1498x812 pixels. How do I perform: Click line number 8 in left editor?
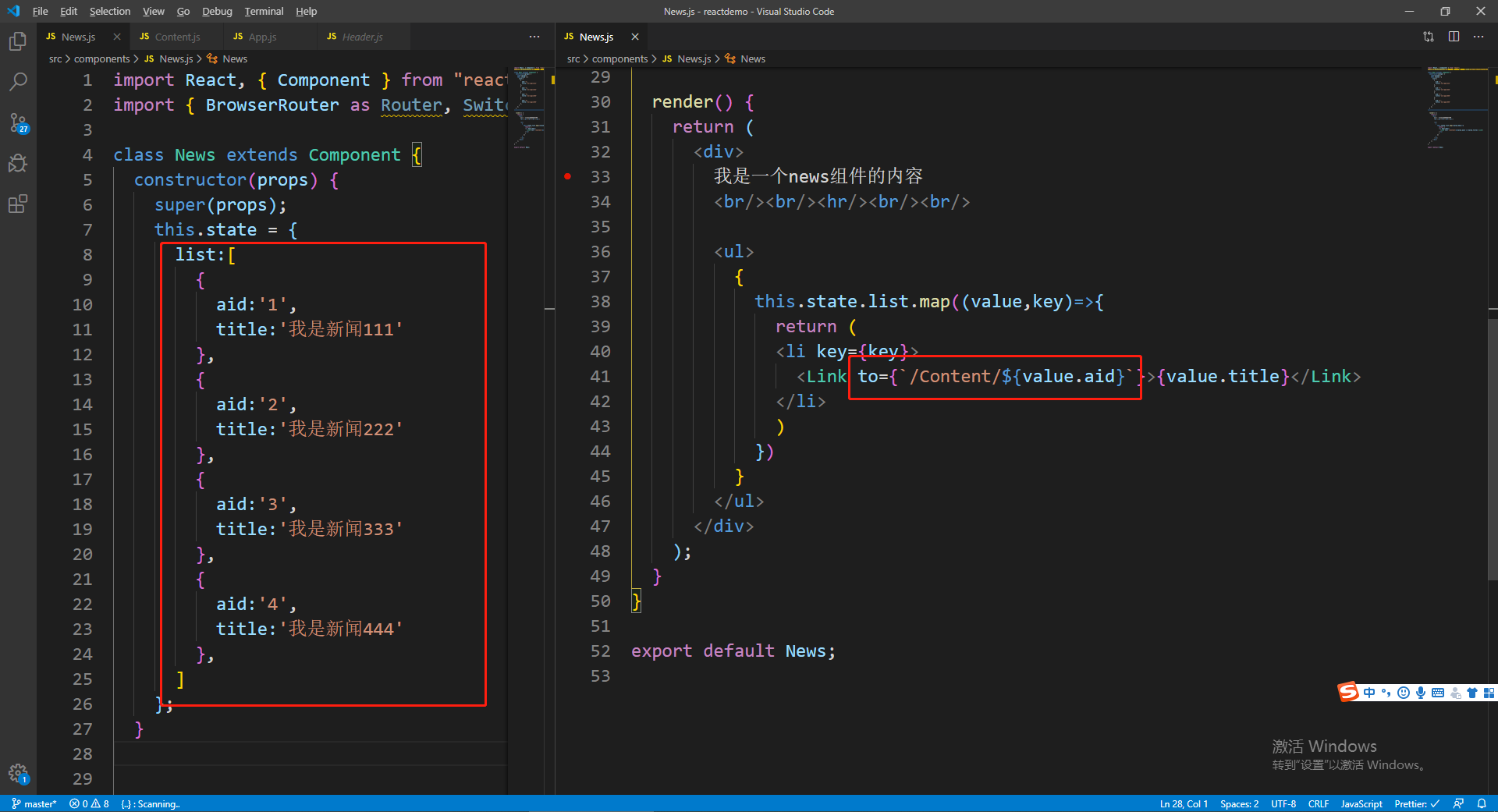87,254
